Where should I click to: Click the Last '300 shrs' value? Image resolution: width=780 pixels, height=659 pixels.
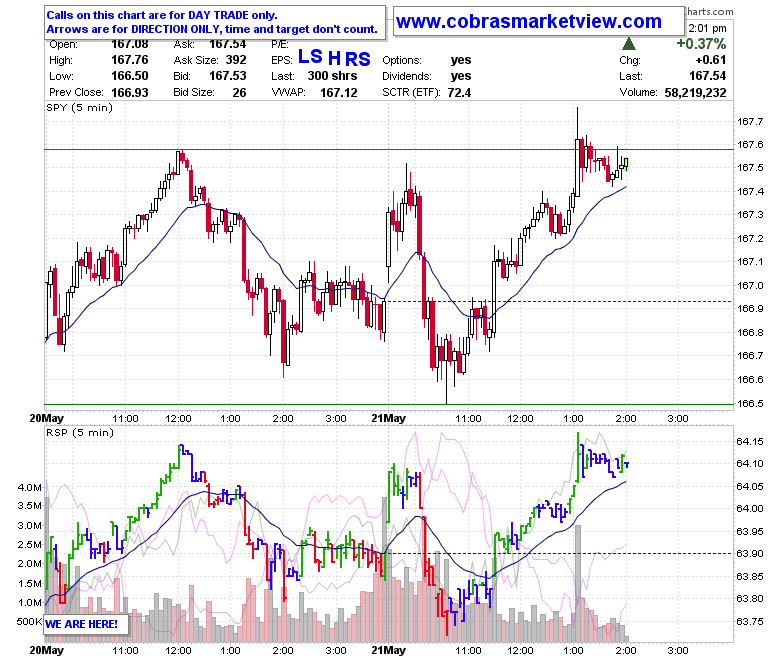[332, 76]
